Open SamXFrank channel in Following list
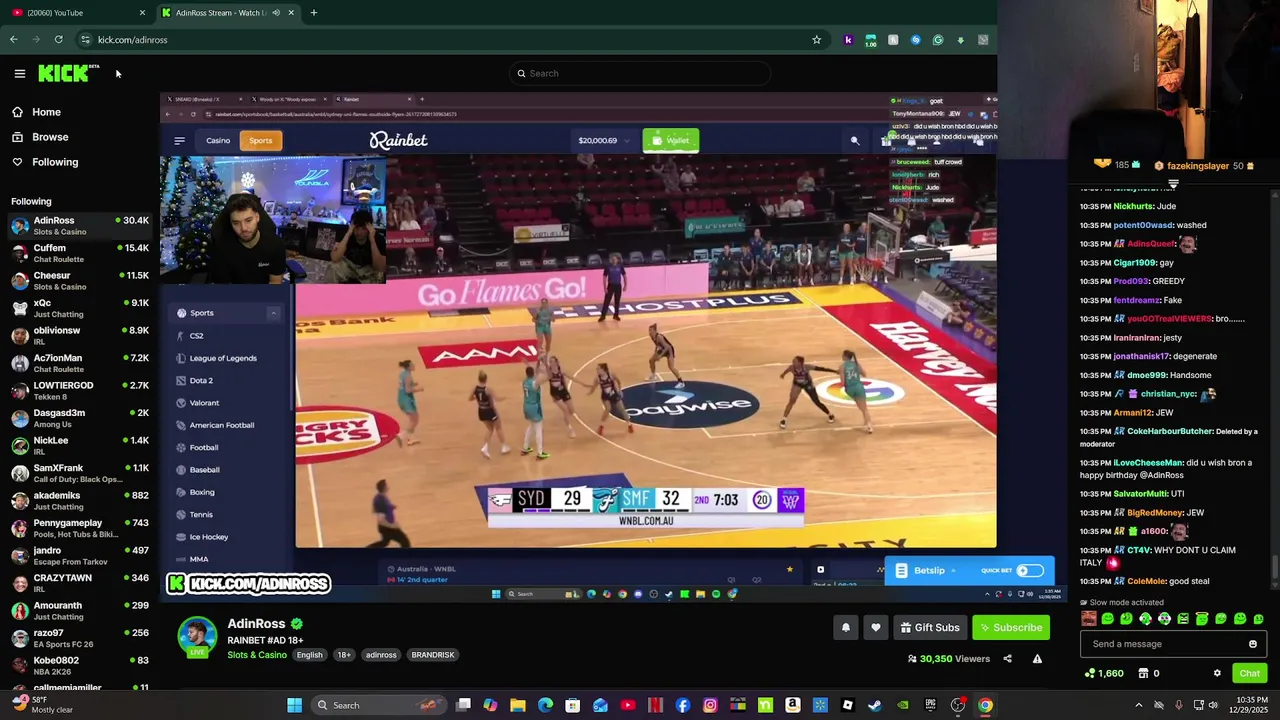The width and height of the screenshot is (1280, 720). pos(80,473)
